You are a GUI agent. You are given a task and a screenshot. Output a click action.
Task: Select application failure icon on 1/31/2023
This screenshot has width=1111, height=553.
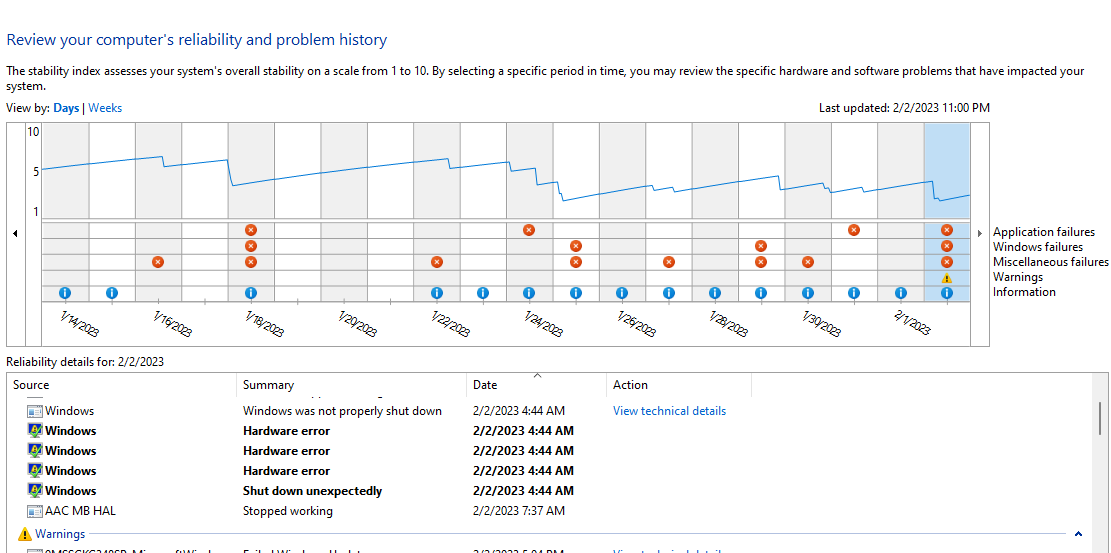854,230
